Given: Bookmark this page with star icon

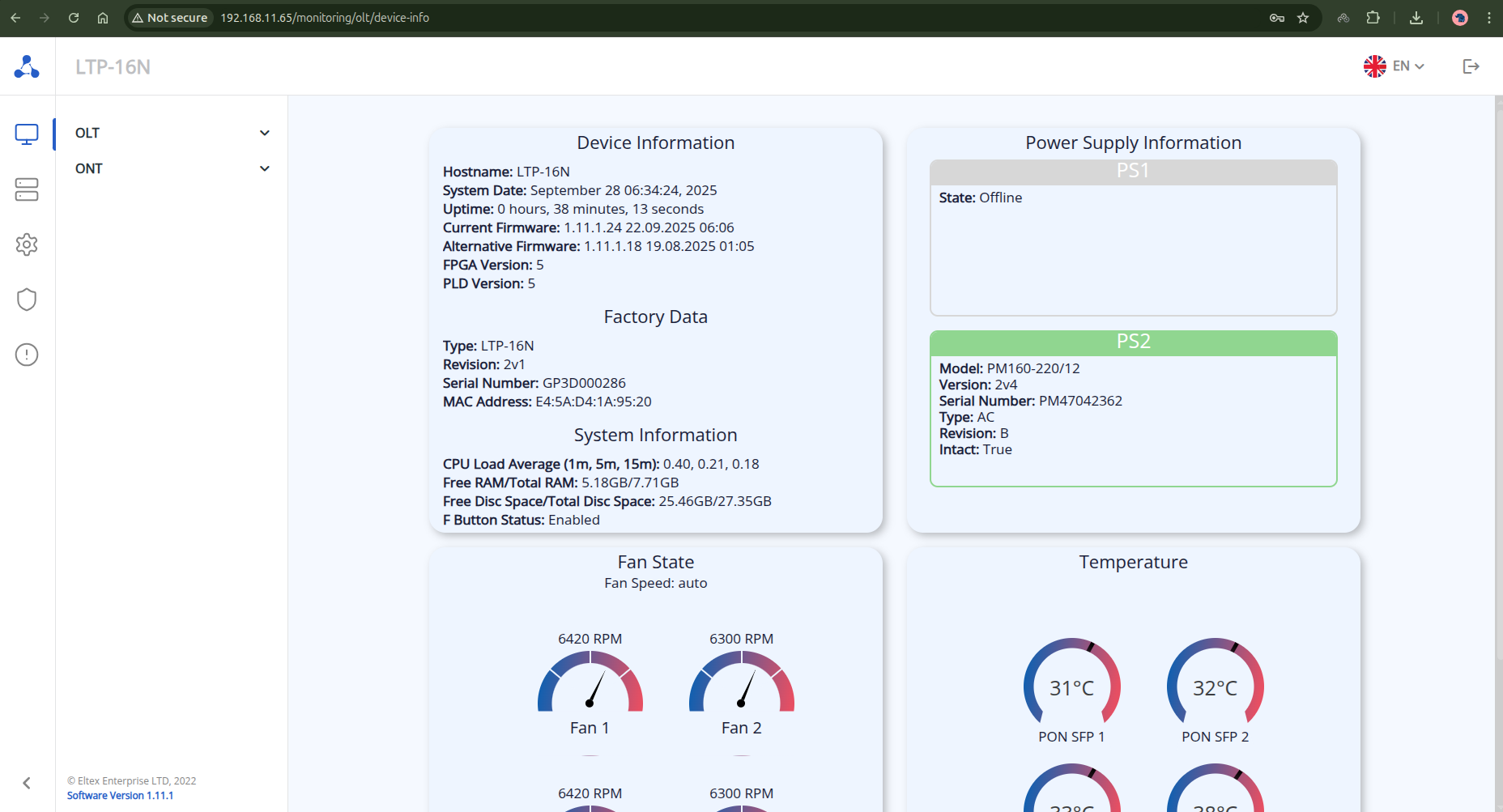Looking at the screenshot, I should pyautogui.click(x=1303, y=18).
